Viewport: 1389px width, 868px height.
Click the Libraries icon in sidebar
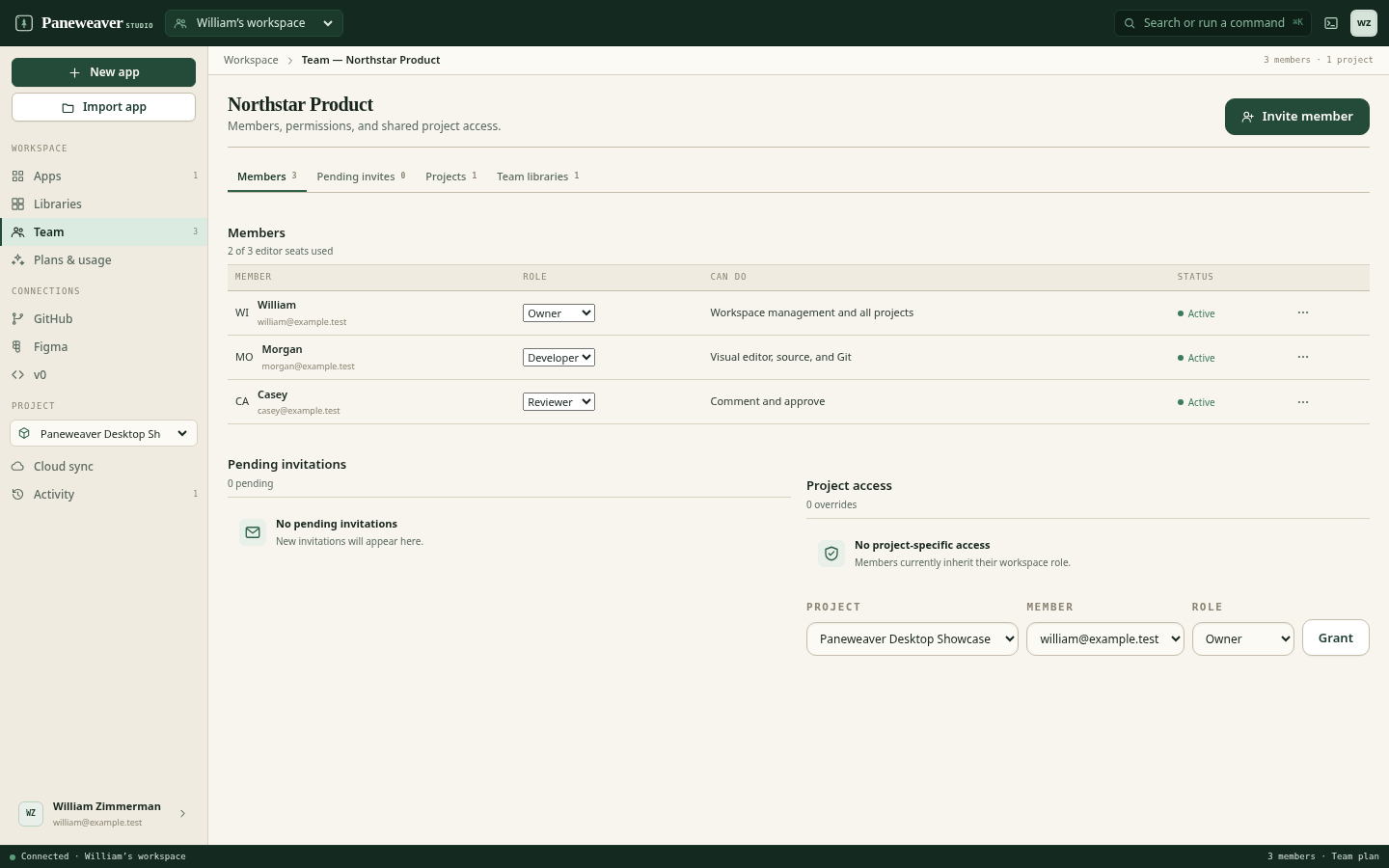click(18, 204)
